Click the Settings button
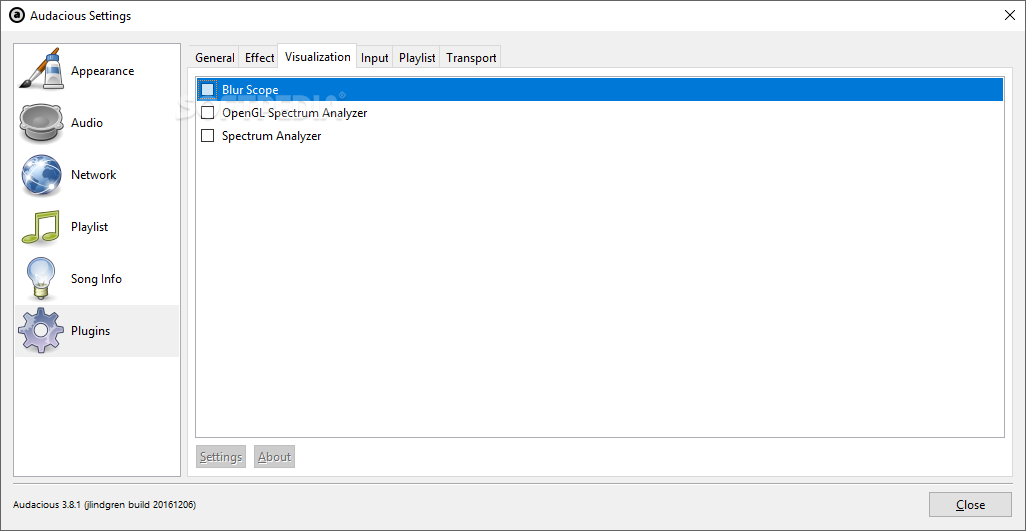Viewport: 1026px width, 531px height. pyautogui.click(x=221, y=456)
